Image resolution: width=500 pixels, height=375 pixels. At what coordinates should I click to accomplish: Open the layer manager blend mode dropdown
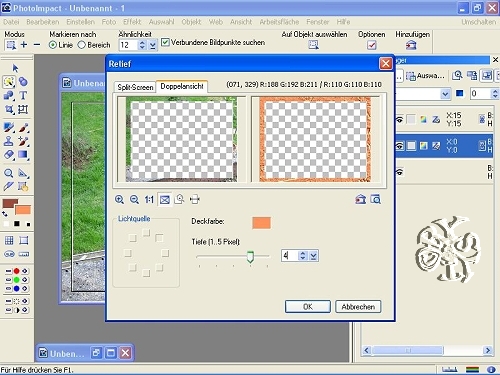(445, 94)
